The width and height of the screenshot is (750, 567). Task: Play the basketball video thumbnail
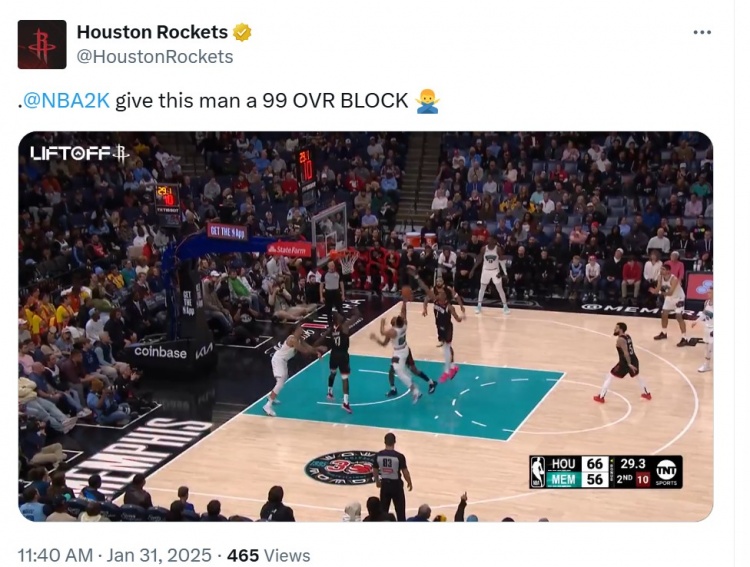[366, 326]
